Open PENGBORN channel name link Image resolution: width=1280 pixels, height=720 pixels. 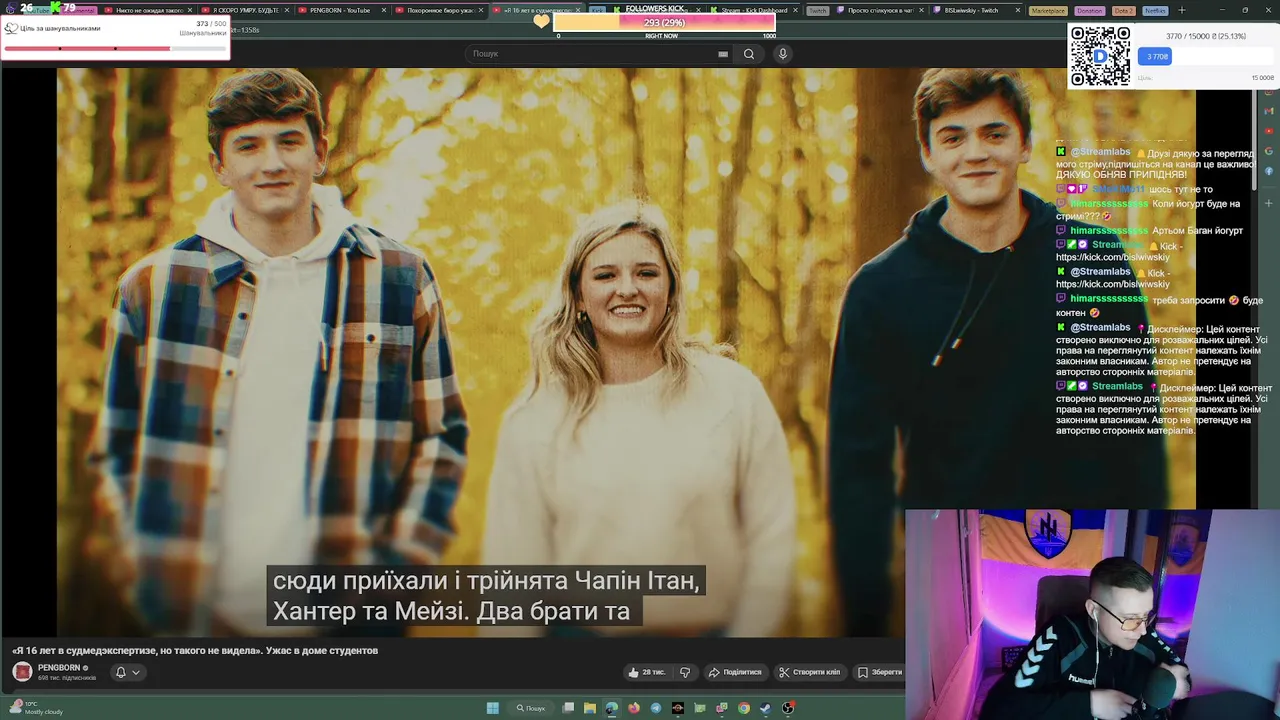59,667
